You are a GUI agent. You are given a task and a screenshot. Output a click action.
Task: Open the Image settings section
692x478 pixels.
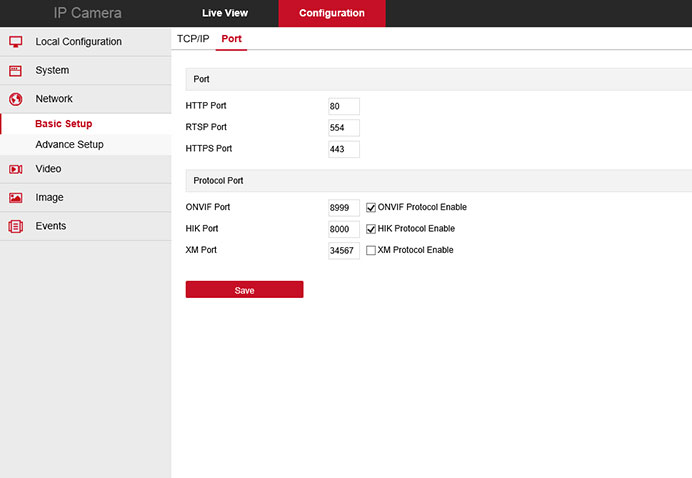(x=86, y=198)
